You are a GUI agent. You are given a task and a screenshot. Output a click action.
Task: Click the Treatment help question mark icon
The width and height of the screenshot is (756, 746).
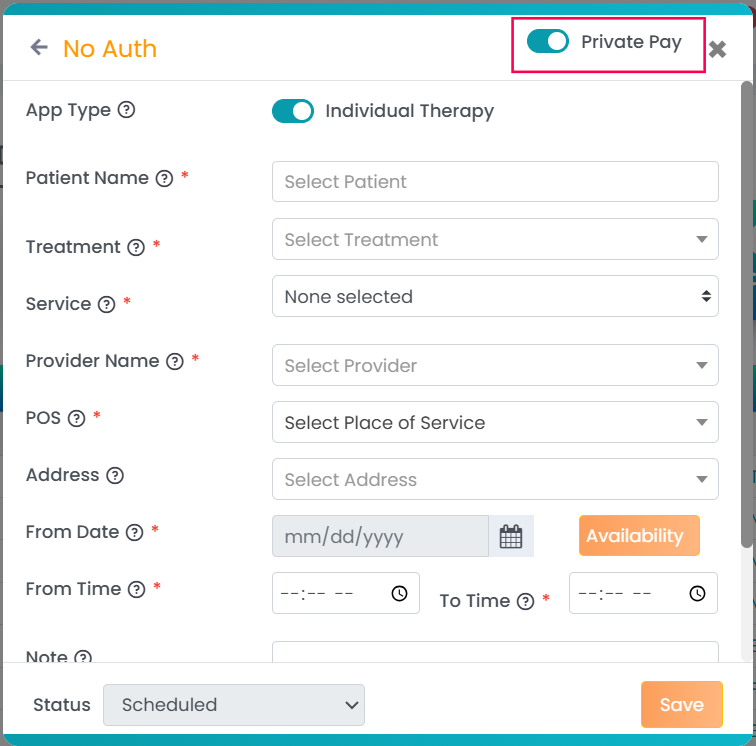tap(136, 247)
